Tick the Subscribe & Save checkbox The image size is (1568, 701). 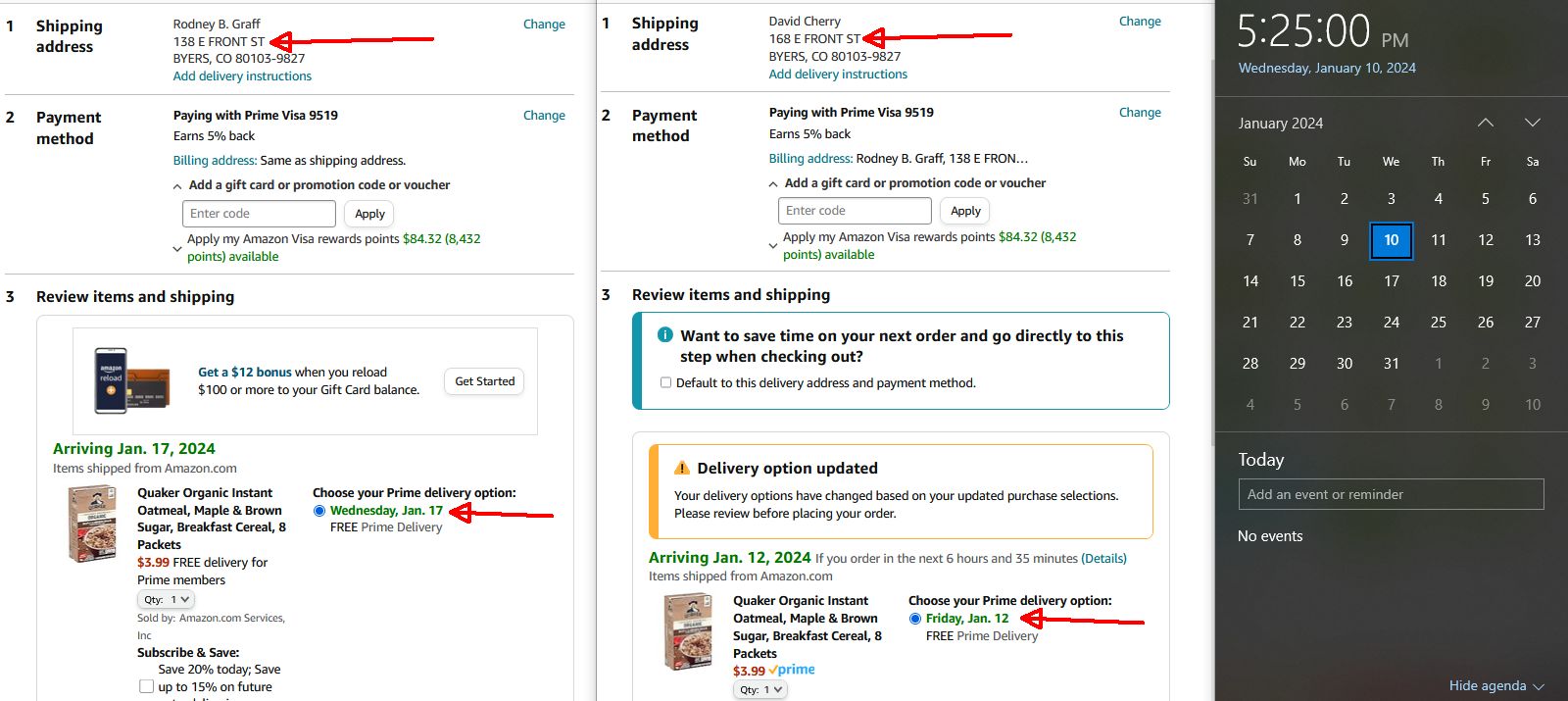tap(147, 686)
